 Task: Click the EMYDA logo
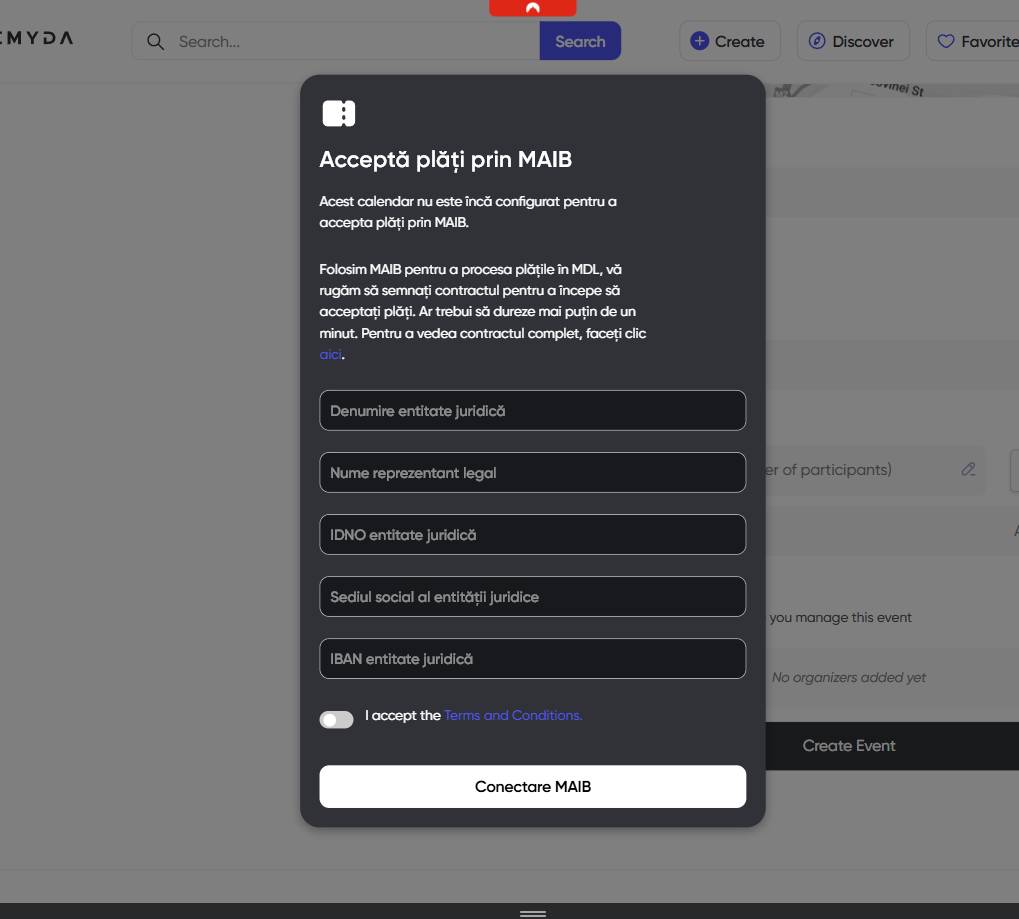coord(37,38)
